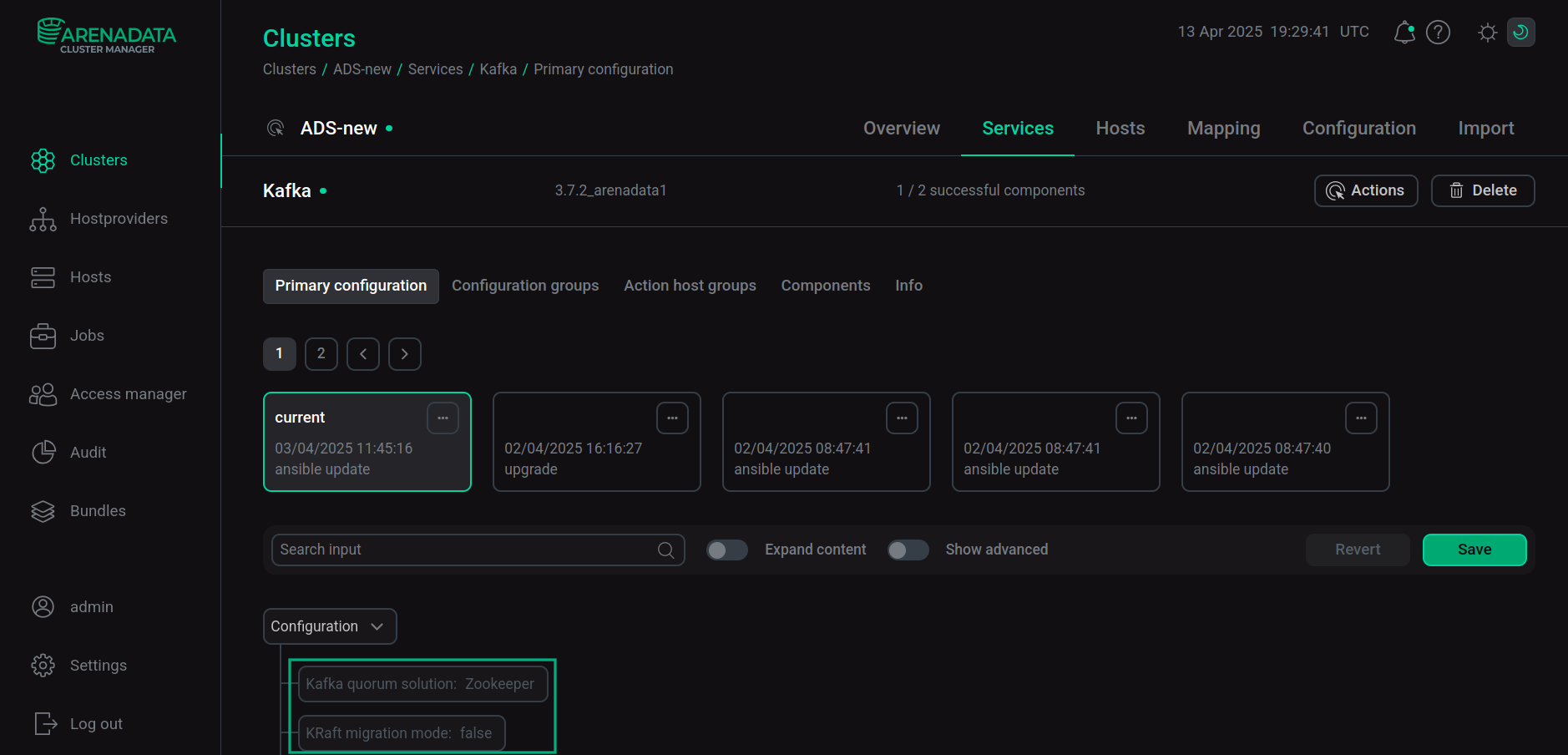
Task: Open Jobs in the sidebar
Action: coord(67,336)
